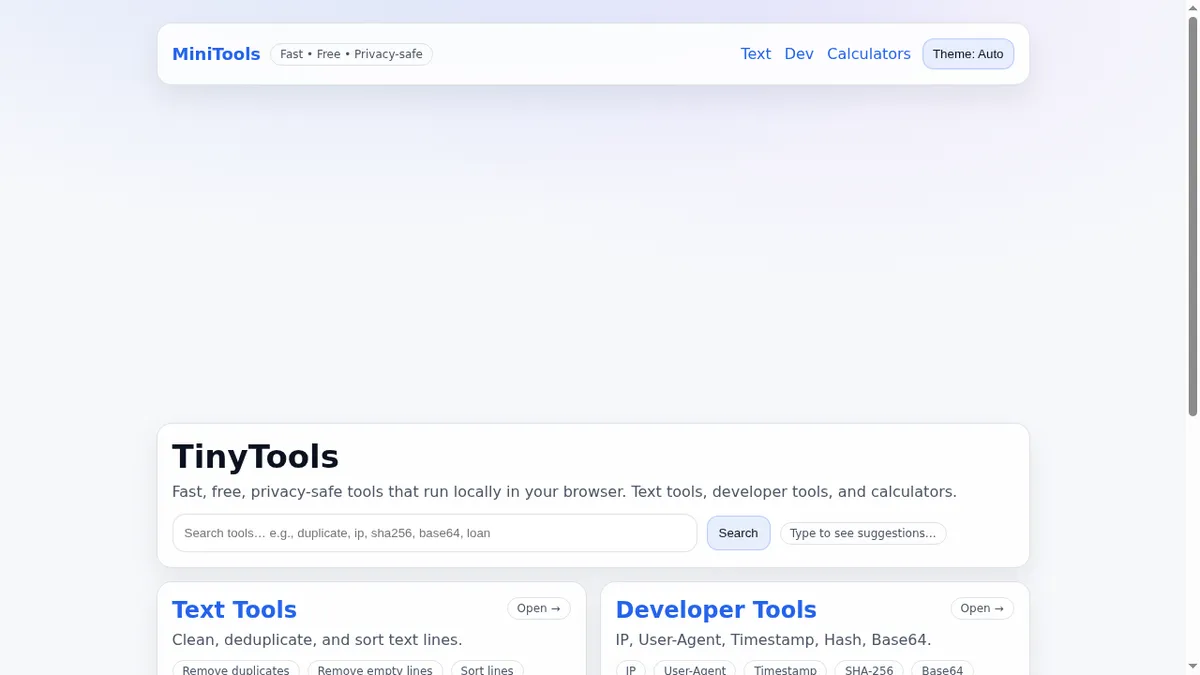1200x675 pixels.
Task: Open the Dev nav item
Action: tap(799, 54)
